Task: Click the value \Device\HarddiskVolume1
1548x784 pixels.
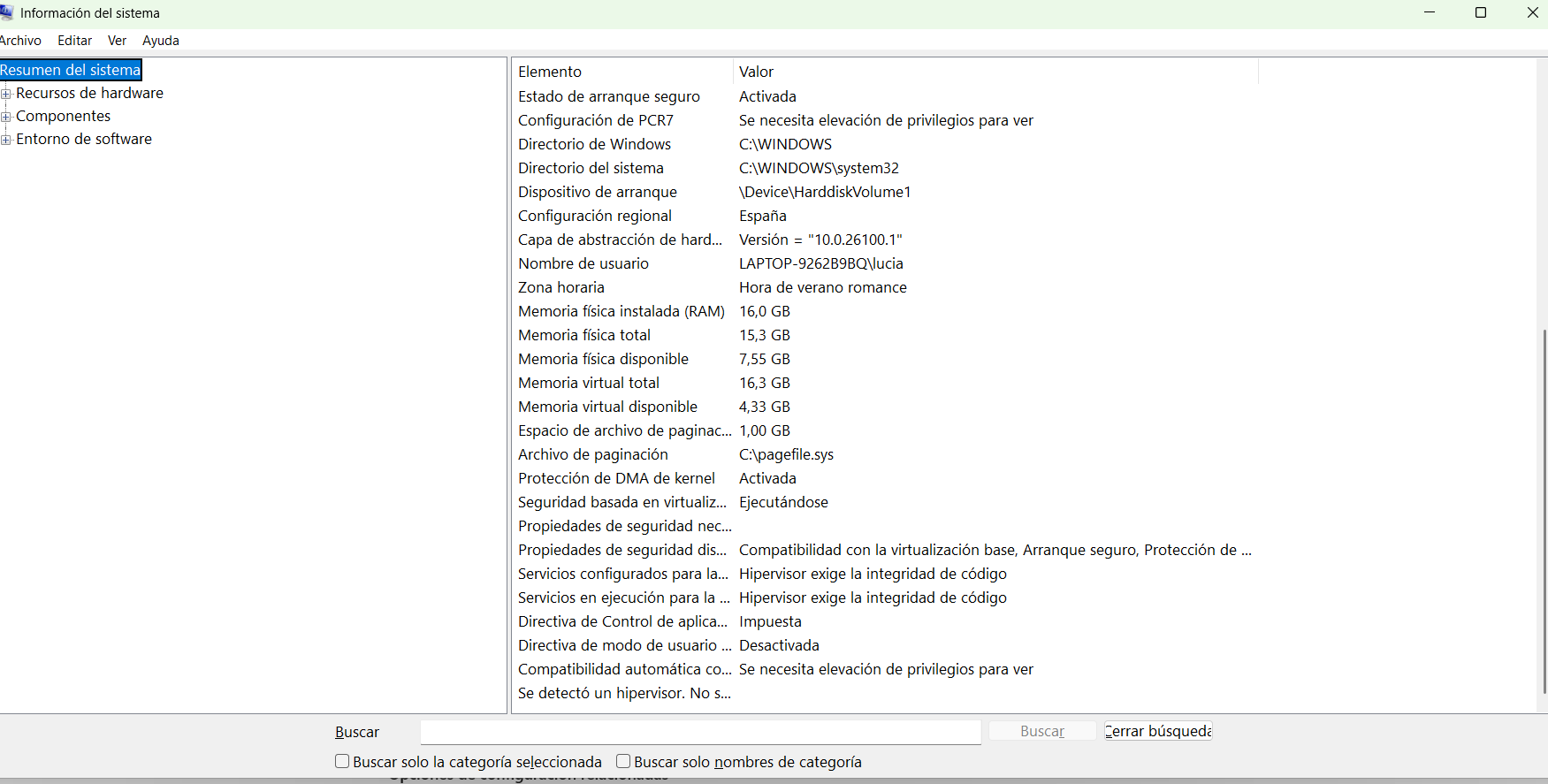Action: (x=825, y=192)
